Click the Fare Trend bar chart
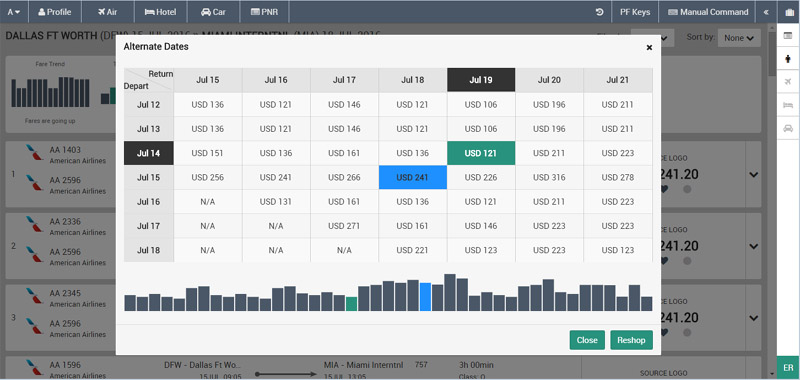The width and height of the screenshot is (800, 380). 50,92
